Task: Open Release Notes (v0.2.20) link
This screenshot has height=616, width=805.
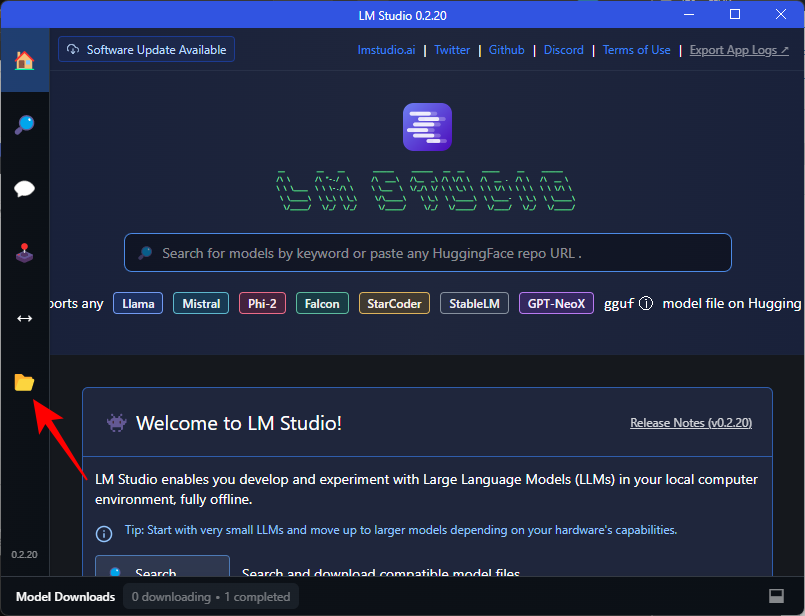Action: 691,422
